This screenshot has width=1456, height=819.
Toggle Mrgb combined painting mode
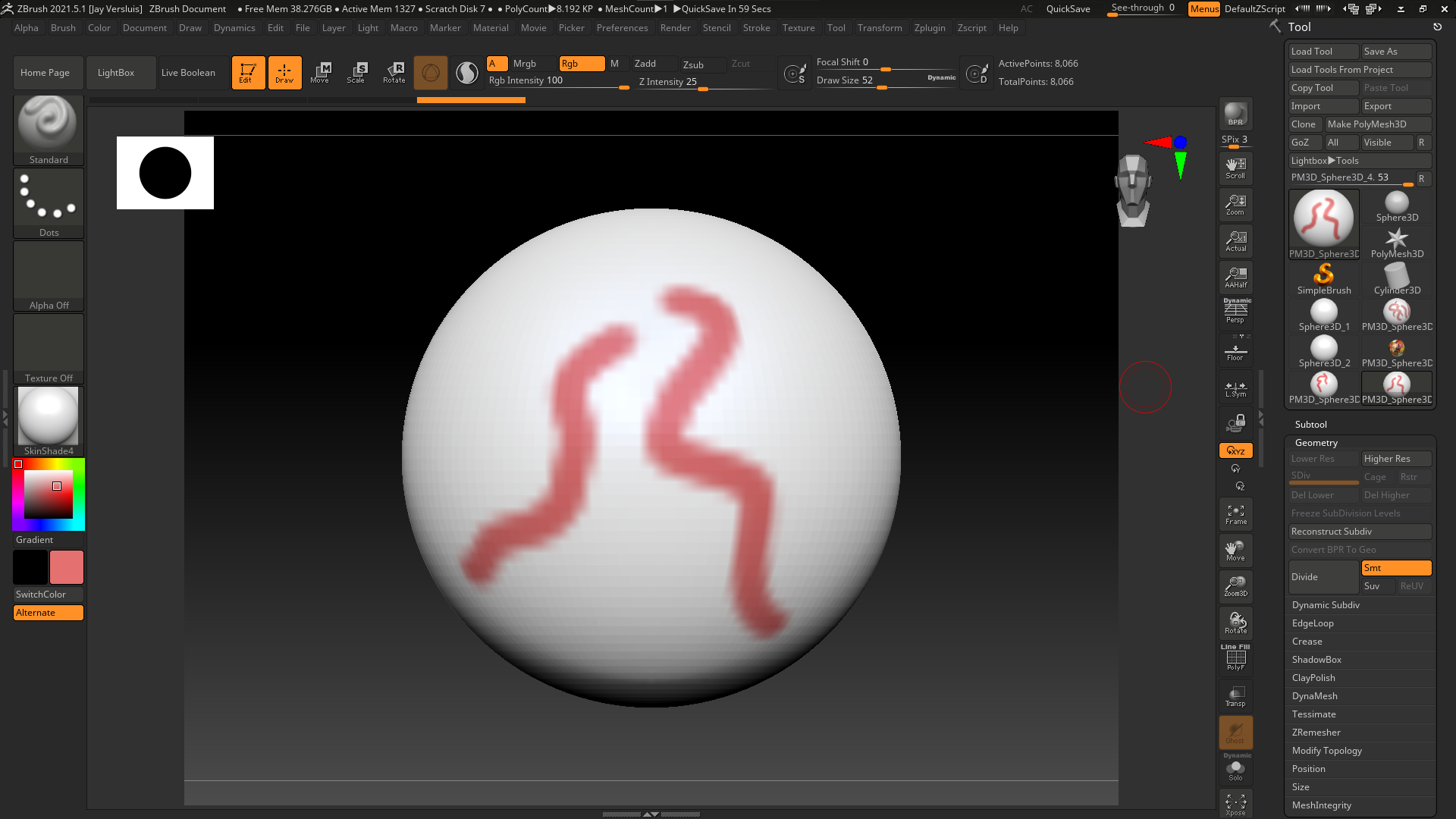tap(524, 63)
